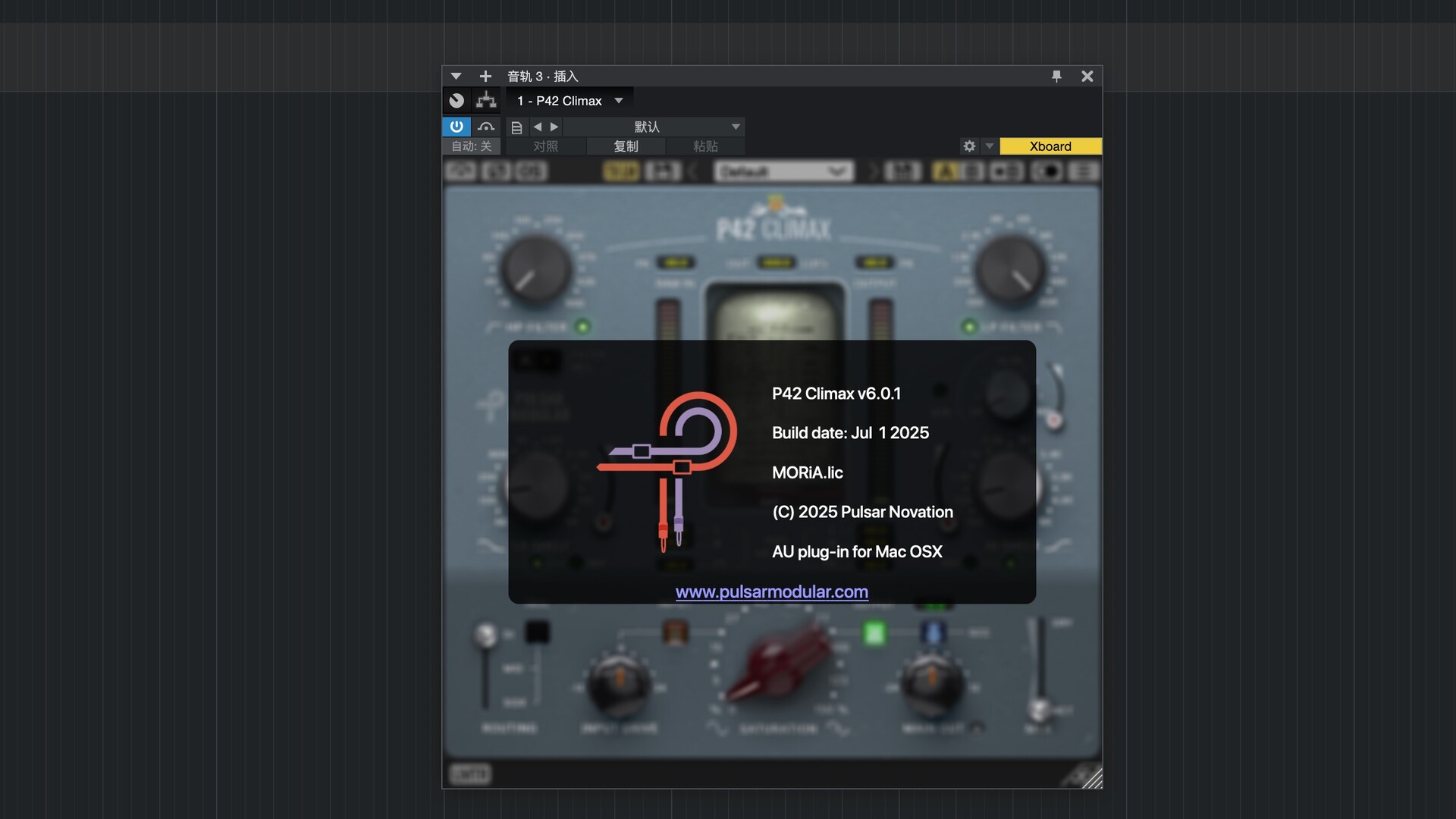Toggle the lit green square button above main out
Viewport: 1456px width, 819px height.
click(874, 632)
